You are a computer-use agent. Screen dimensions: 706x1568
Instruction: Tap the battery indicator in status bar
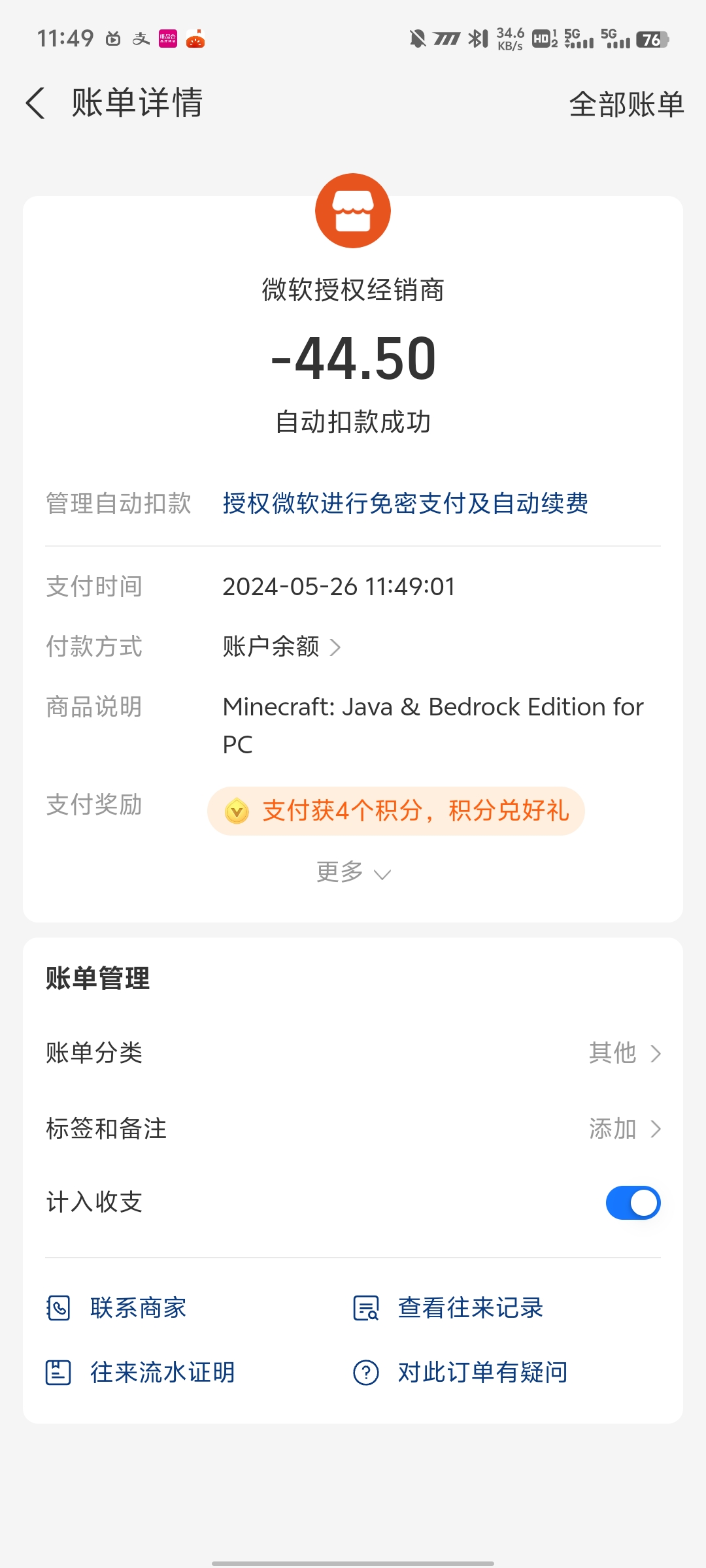[652, 39]
